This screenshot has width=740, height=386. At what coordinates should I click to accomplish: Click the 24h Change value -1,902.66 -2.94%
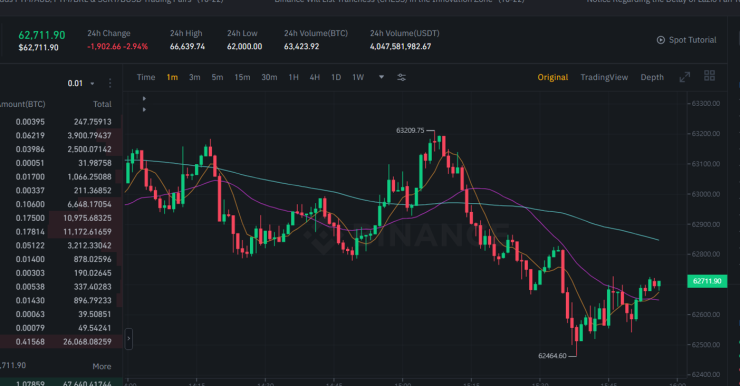pyautogui.click(x=118, y=47)
